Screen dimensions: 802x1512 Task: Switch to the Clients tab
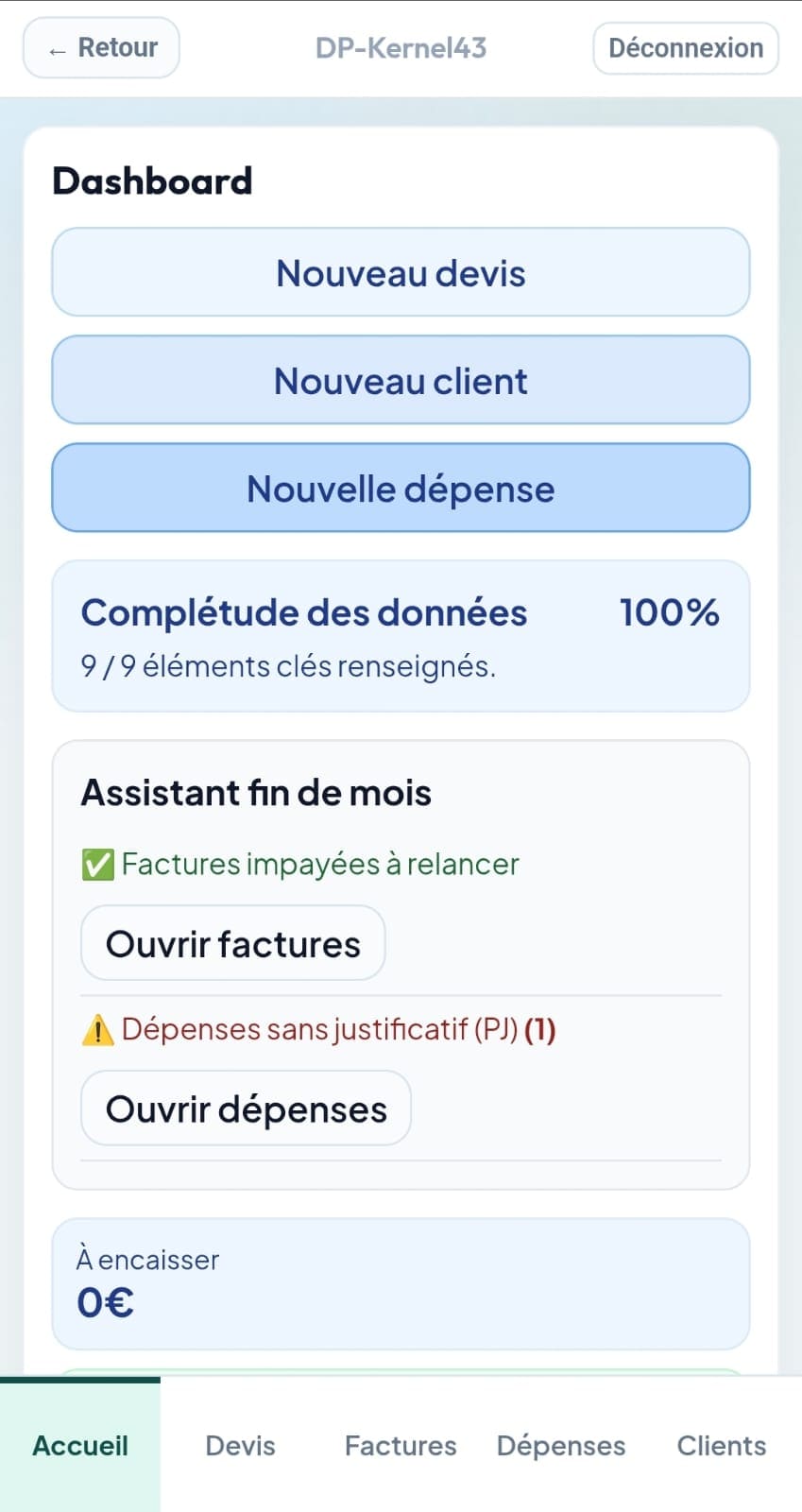(x=721, y=1445)
